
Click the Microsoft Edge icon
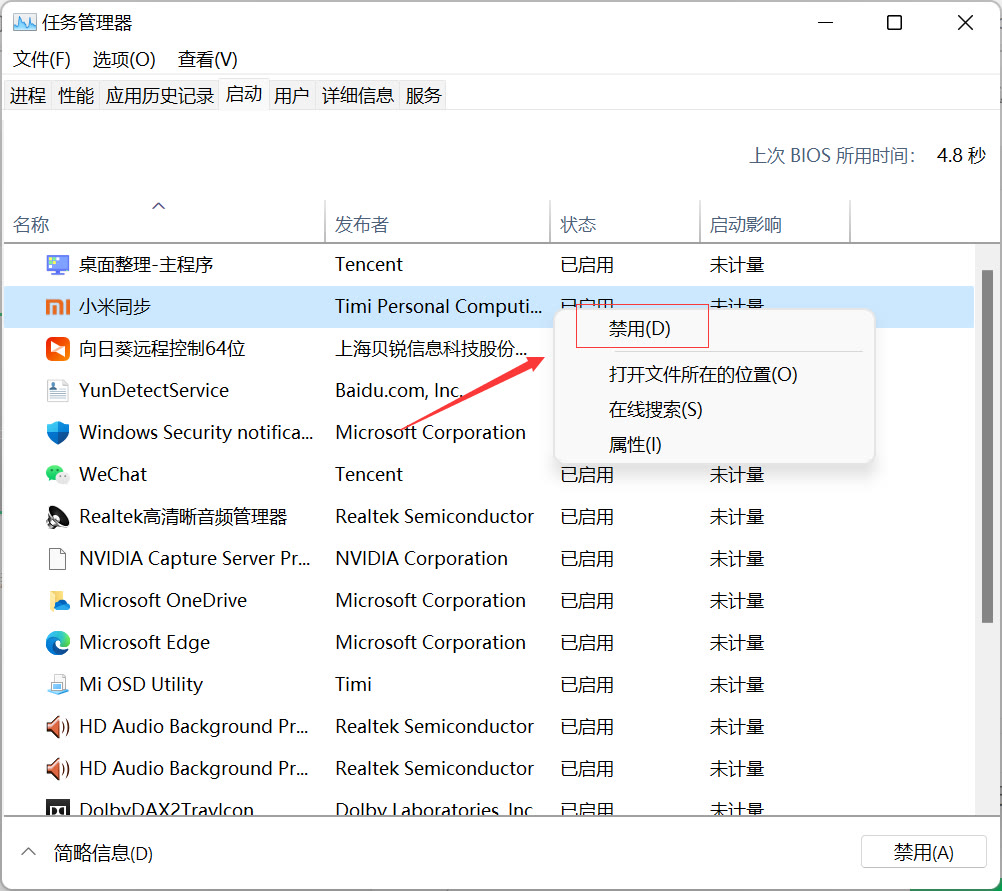57,642
